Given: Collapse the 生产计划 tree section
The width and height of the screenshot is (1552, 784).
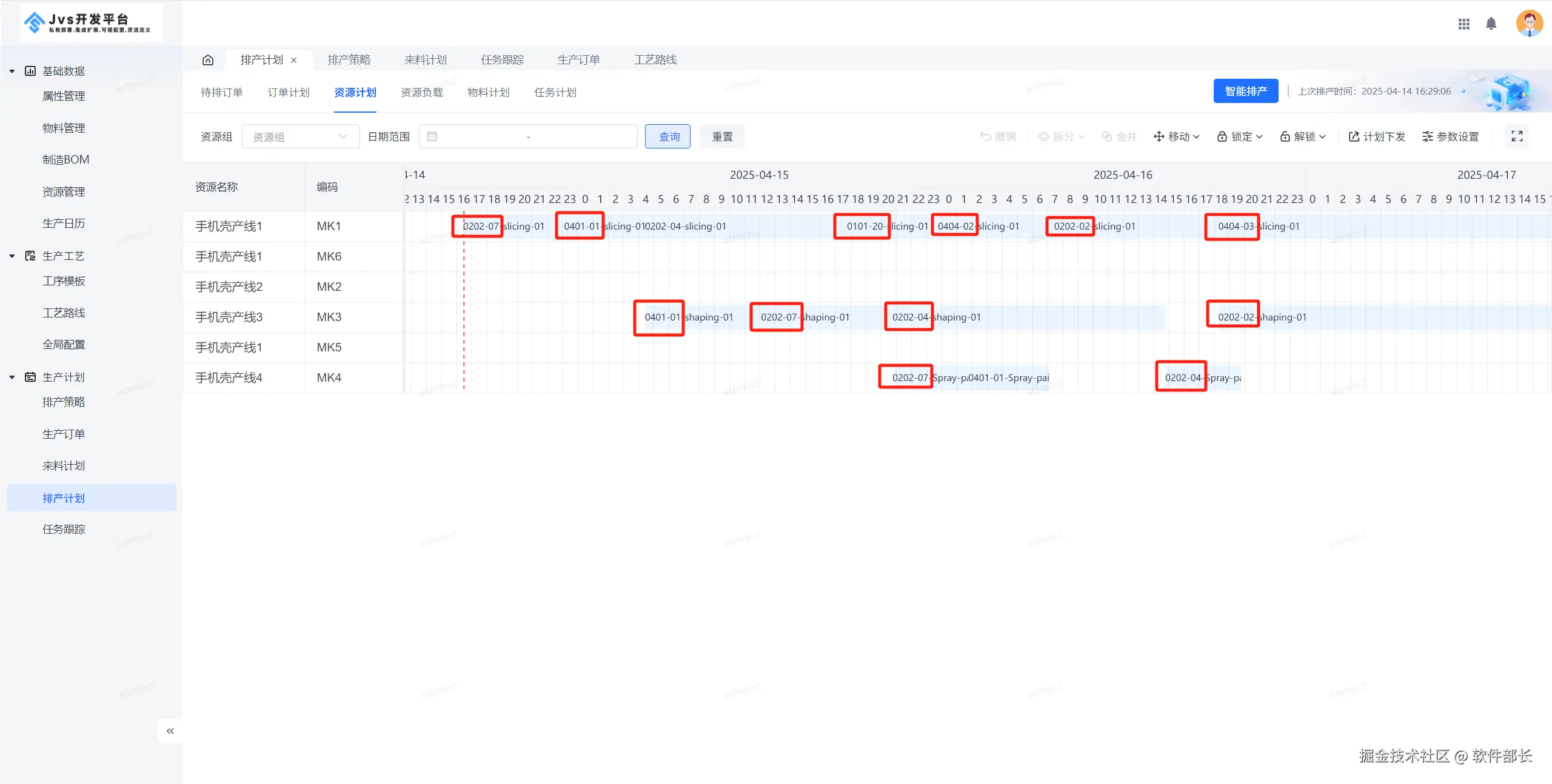Looking at the screenshot, I should pyautogui.click(x=12, y=377).
